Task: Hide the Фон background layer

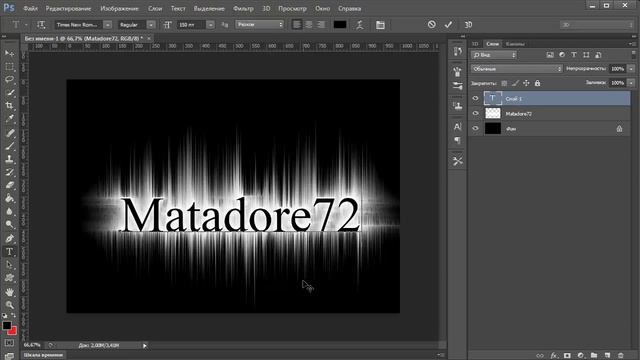Action: [475, 129]
